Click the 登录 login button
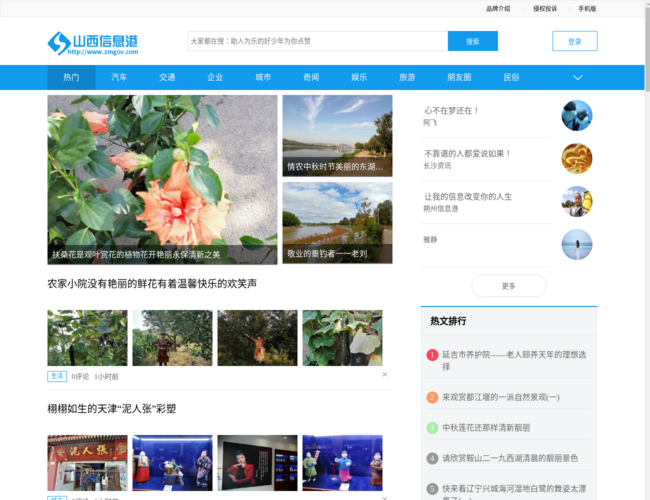The height and width of the screenshot is (500, 650). pos(575,41)
